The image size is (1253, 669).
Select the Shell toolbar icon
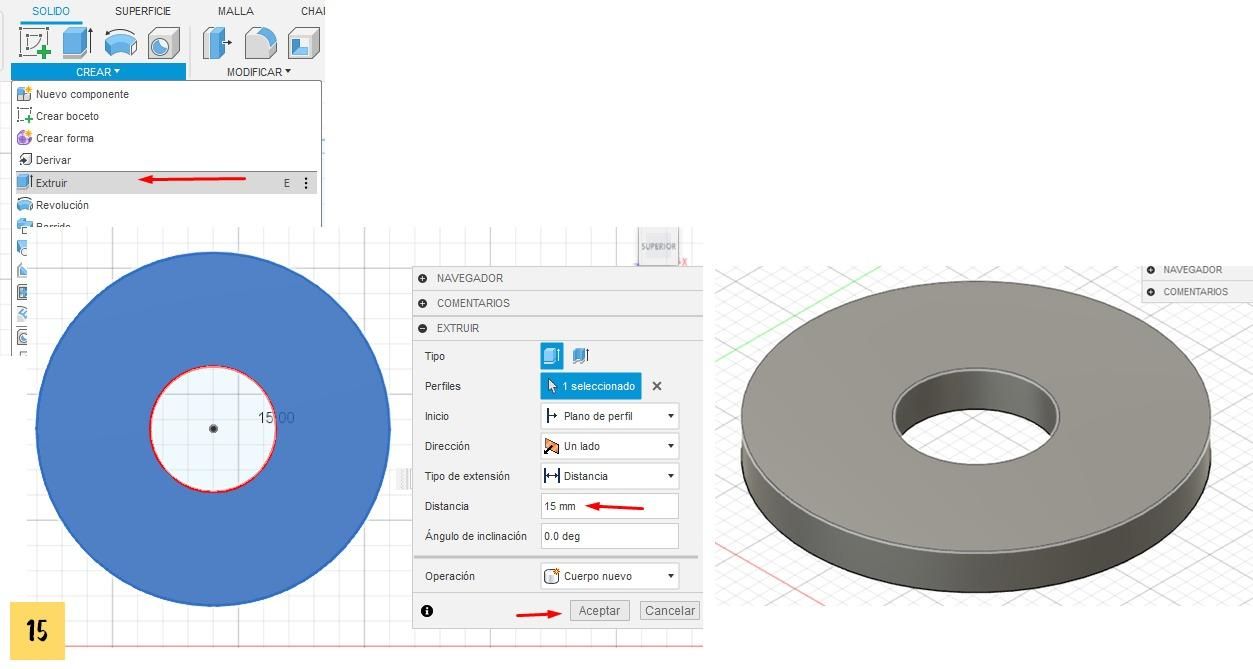(x=303, y=43)
